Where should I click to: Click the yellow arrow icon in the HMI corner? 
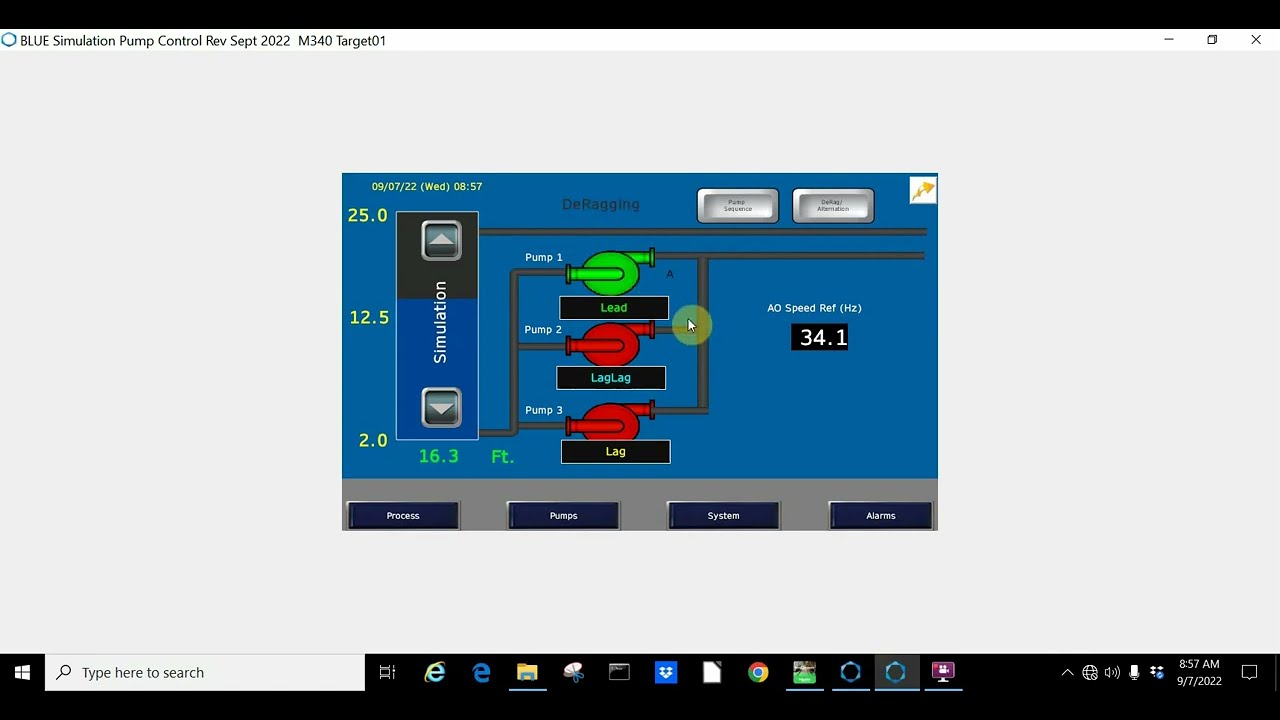923,190
